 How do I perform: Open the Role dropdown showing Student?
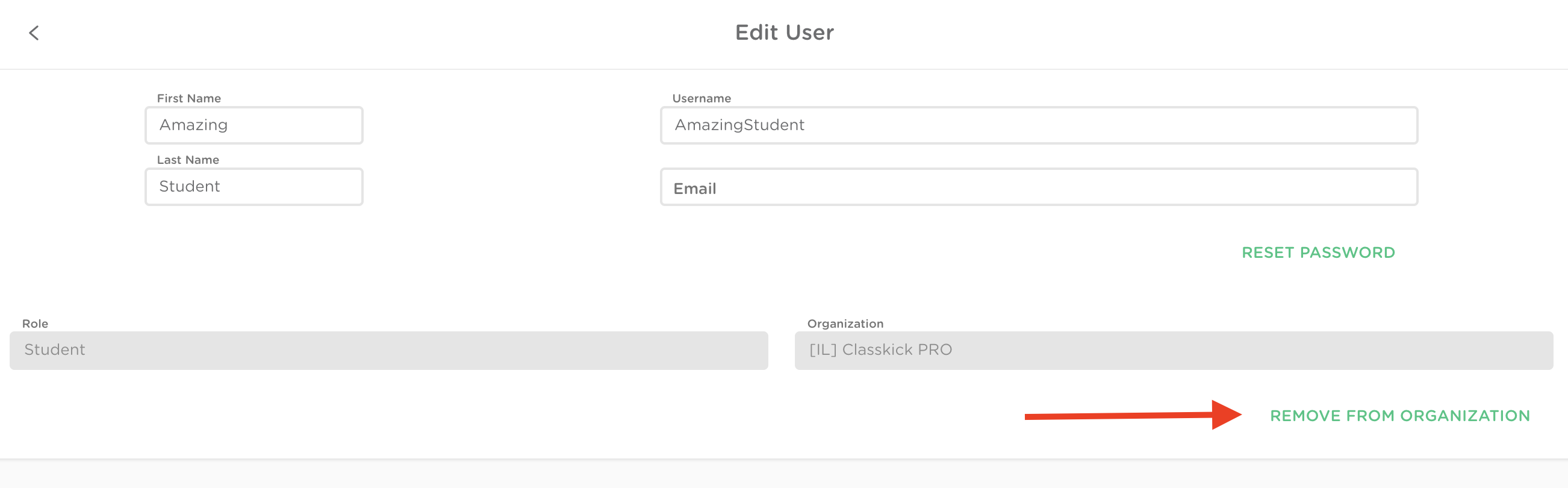tap(388, 350)
